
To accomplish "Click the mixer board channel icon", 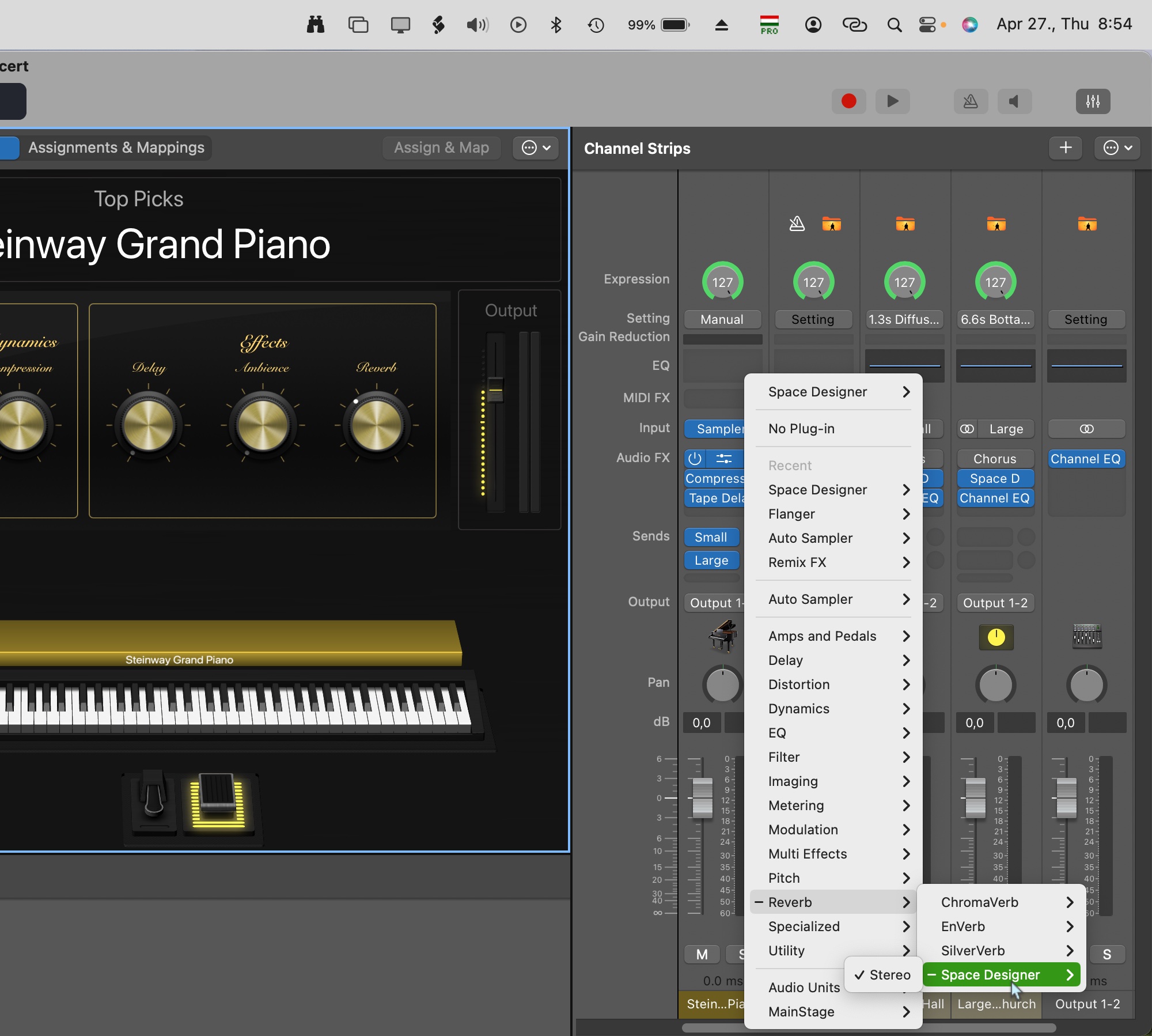I will [1087, 637].
